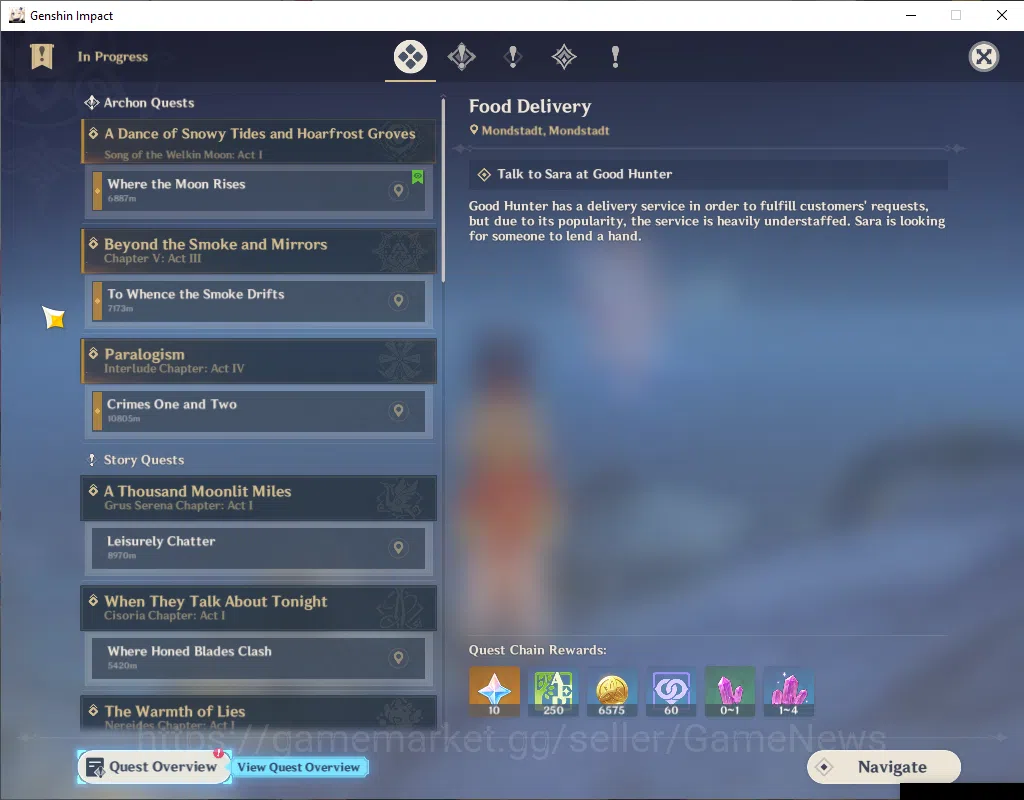Viewport: 1024px width, 800px height.
Task: Click the Companionship EXP reward showing 60
Action: 671,692
